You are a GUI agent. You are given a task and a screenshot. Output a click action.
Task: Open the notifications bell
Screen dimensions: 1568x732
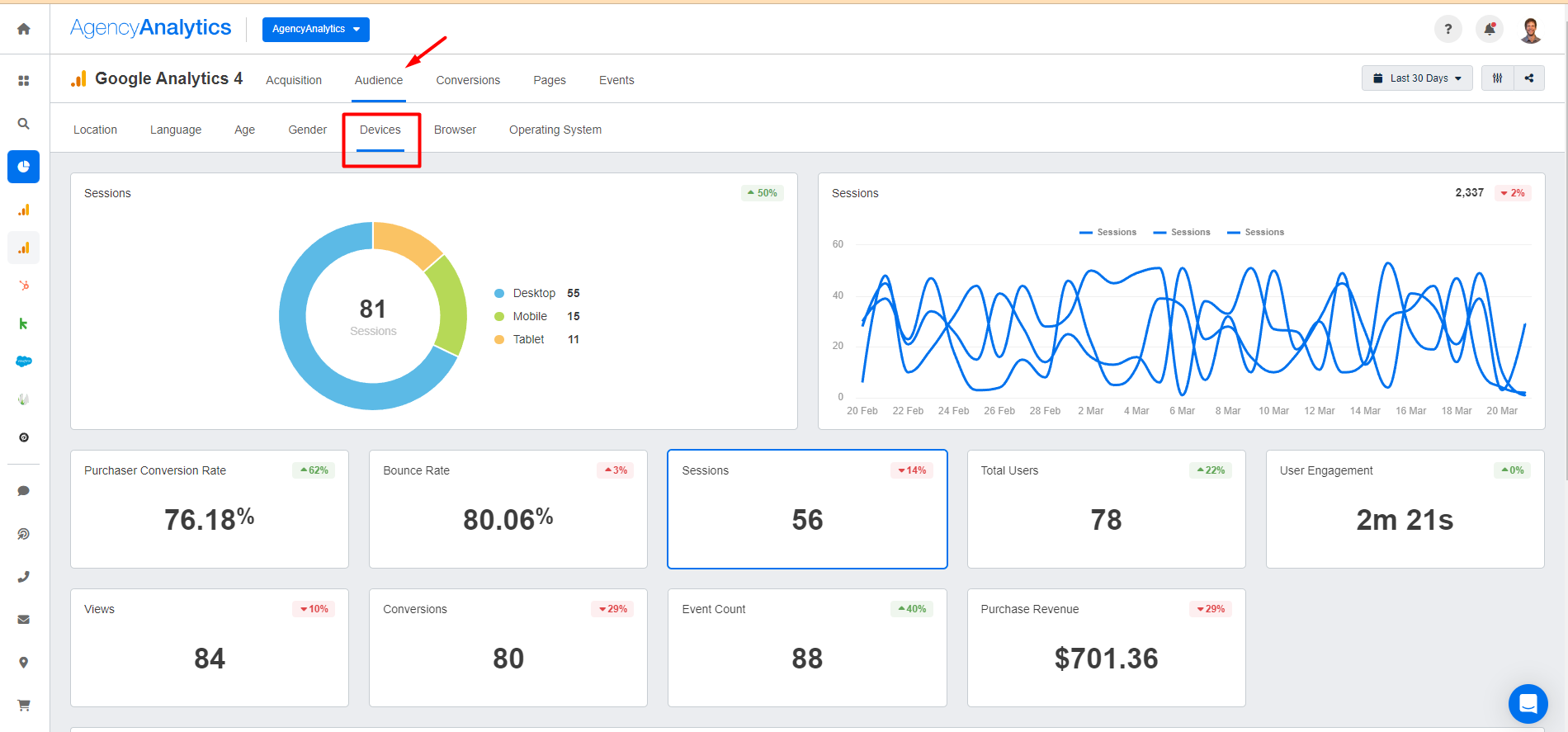[1489, 29]
